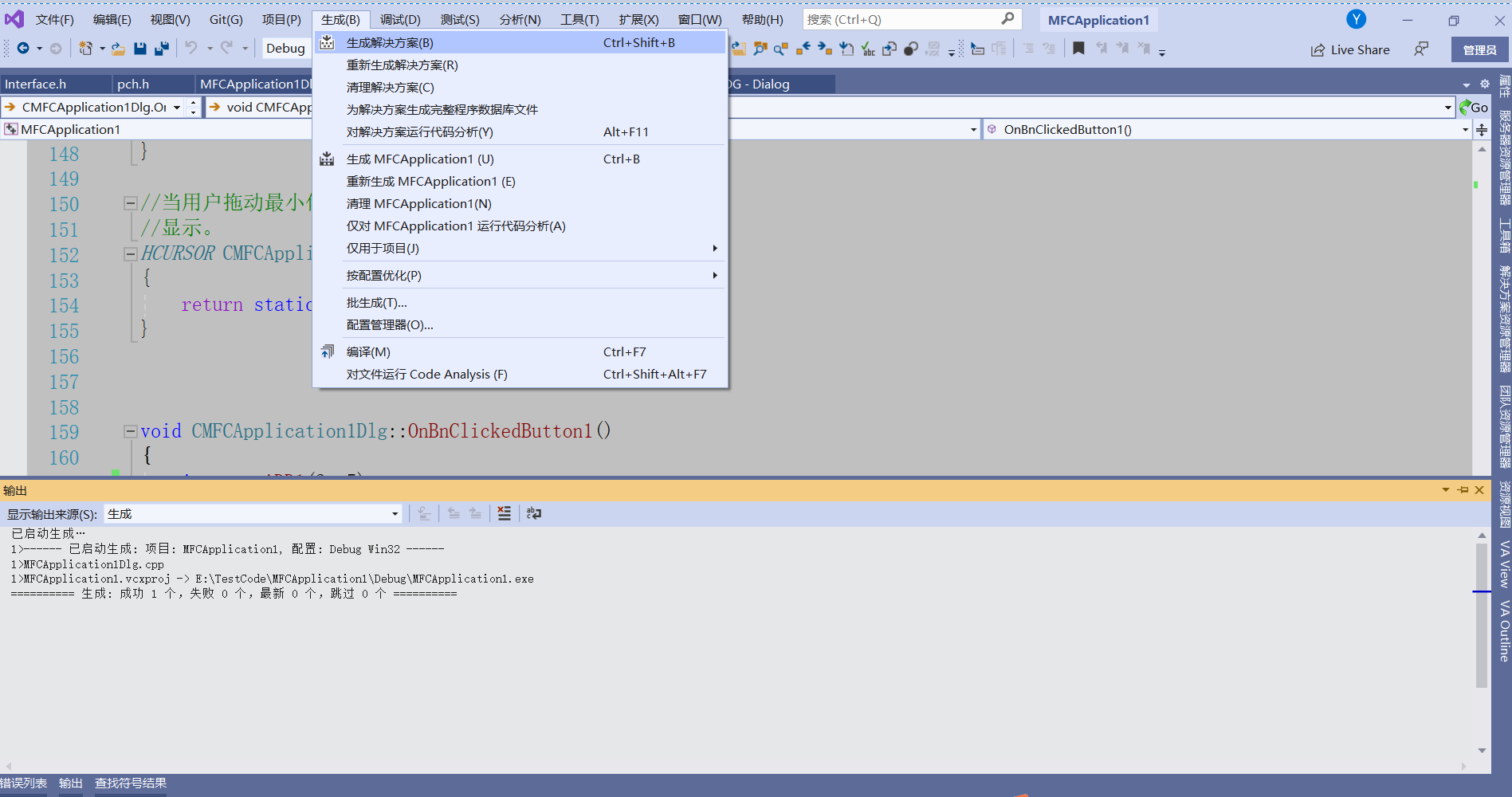Click the Visual Studio logo icon
Screen dimensions: 1512x797
click(x=14, y=19)
